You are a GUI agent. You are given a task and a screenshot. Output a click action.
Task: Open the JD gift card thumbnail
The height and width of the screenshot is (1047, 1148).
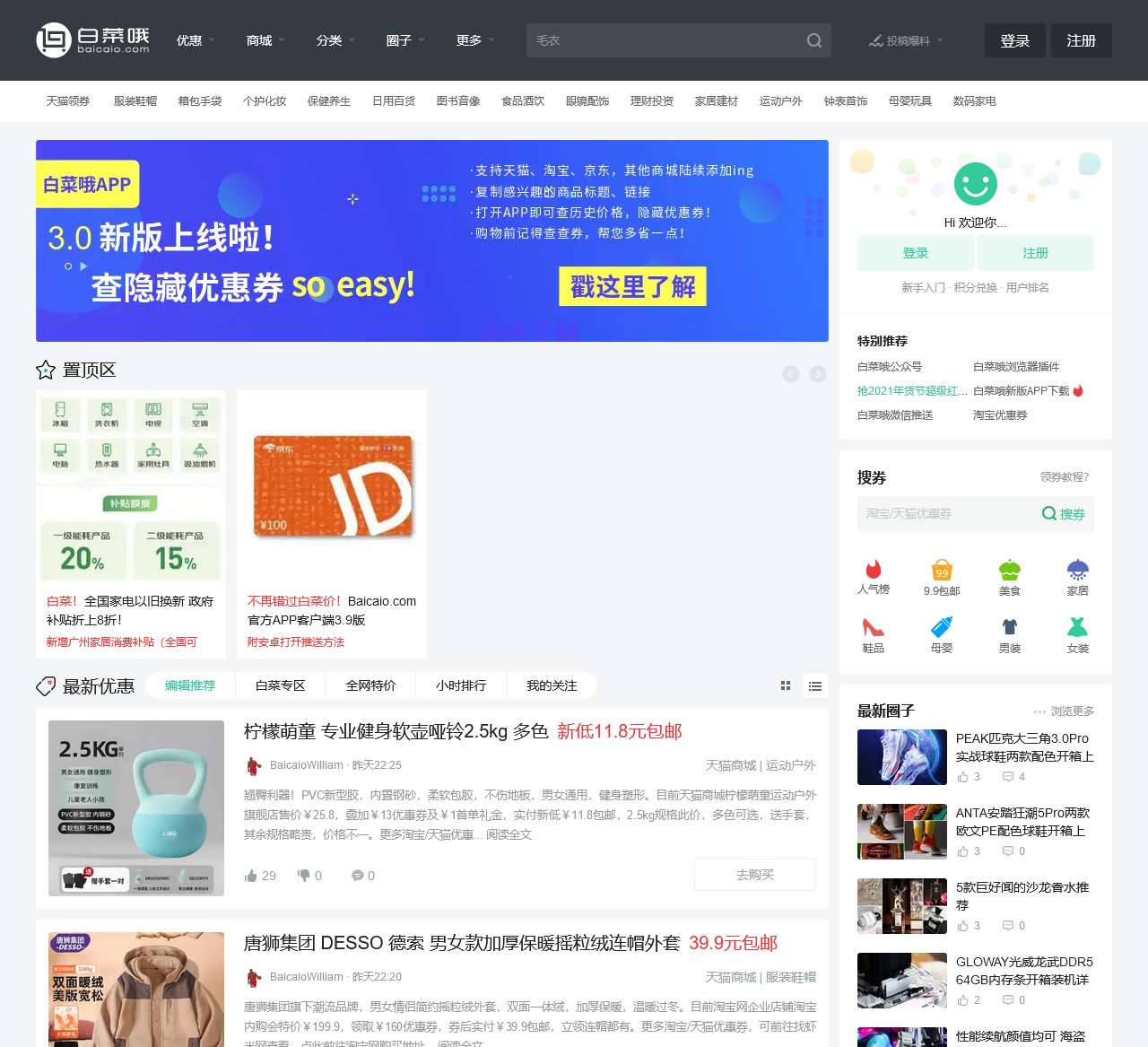(x=332, y=487)
